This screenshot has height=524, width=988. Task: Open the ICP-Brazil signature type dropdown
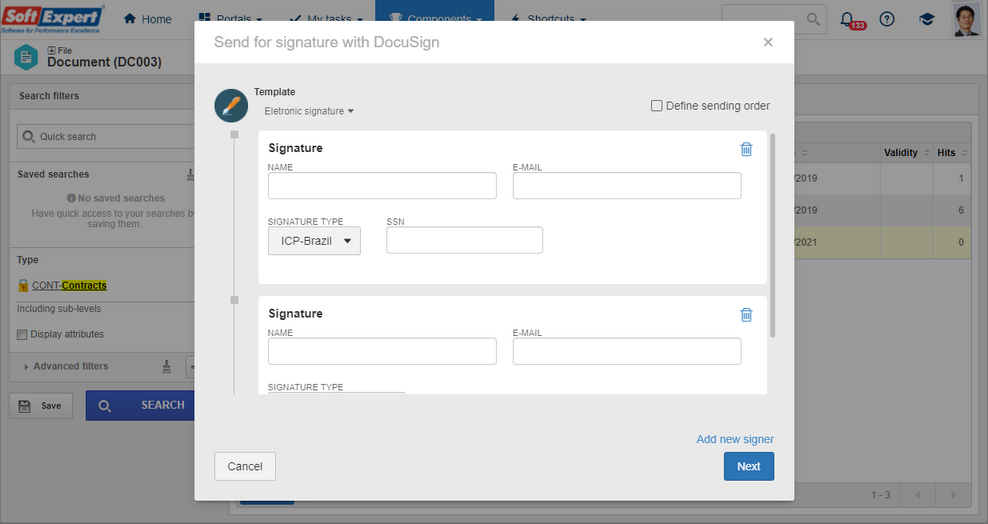tap(314, 241)
